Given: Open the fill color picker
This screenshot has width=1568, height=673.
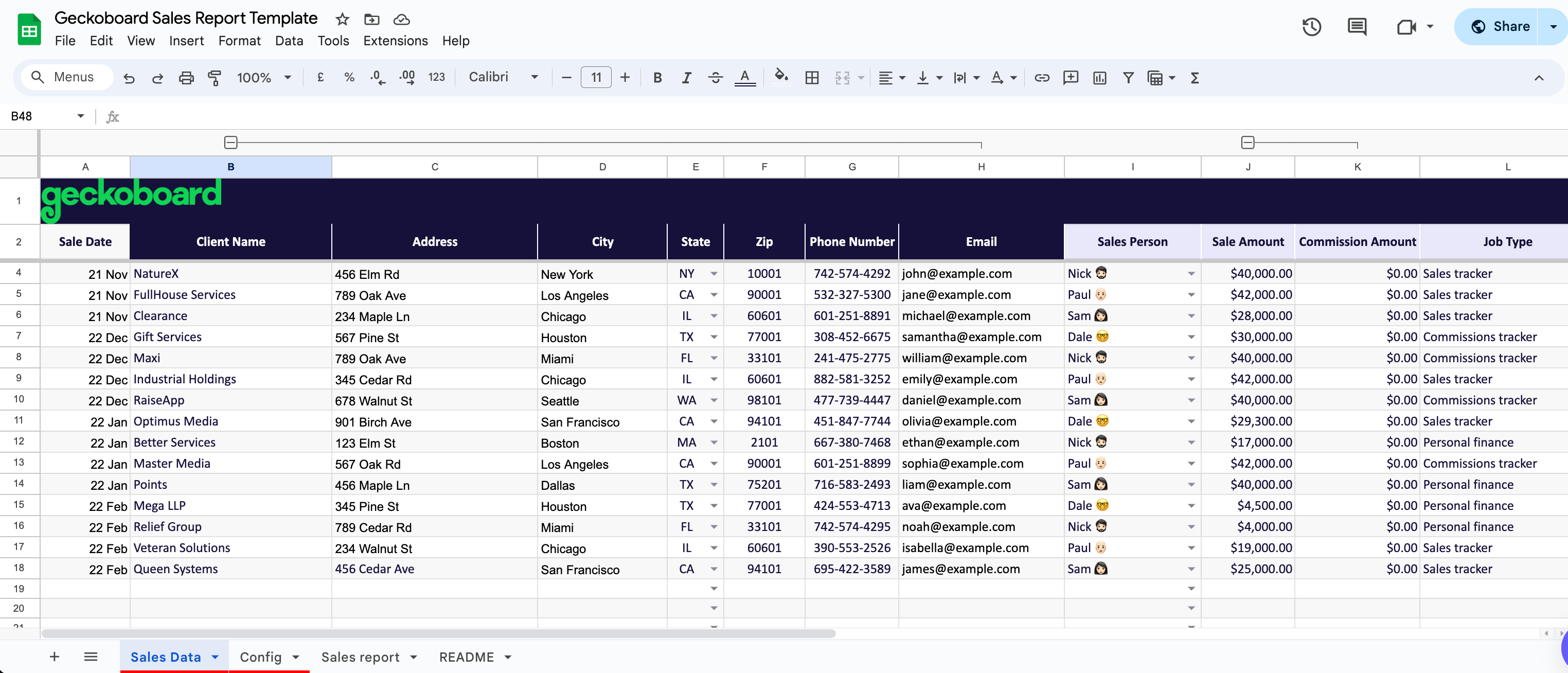Looking at the screenshot, I should 781,77.
